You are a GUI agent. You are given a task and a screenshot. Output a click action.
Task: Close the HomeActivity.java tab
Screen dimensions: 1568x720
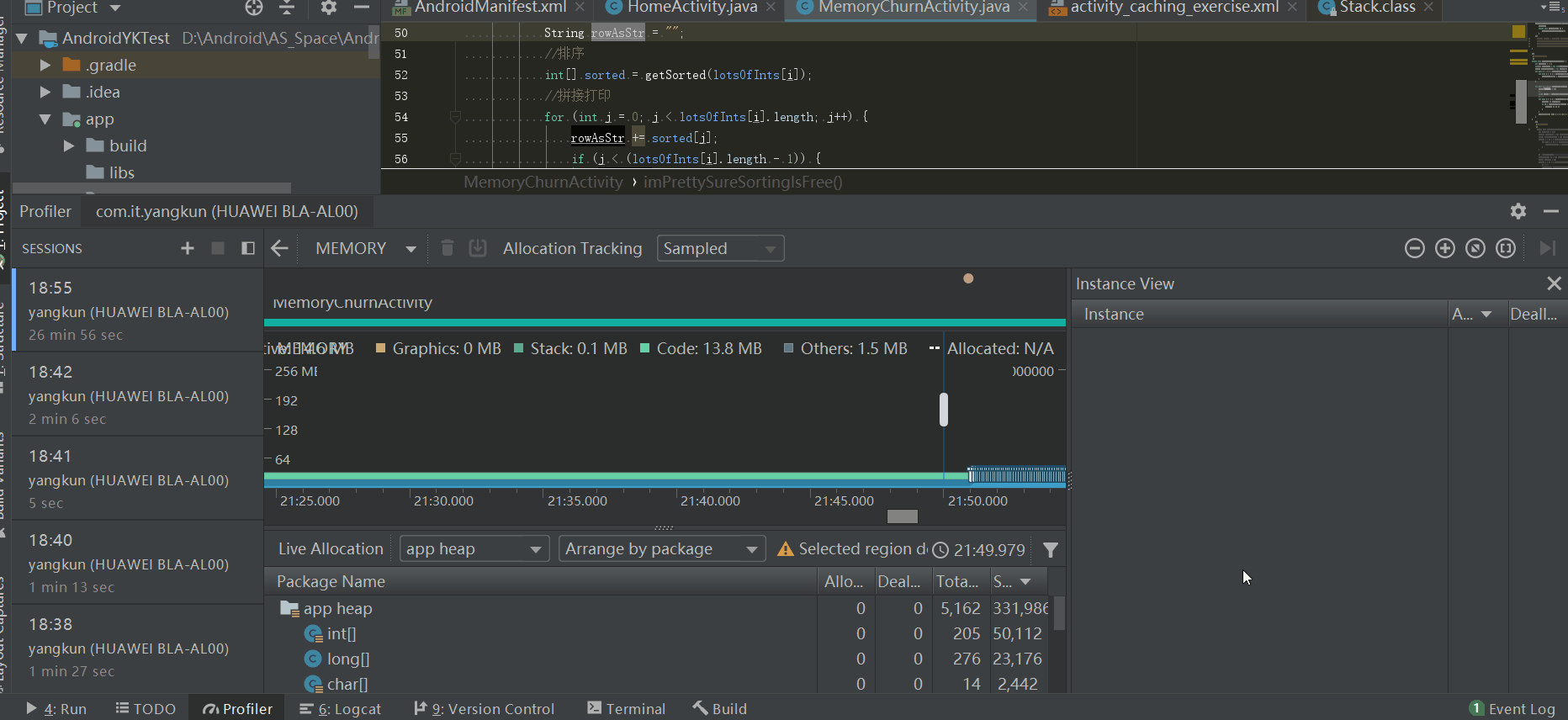[771, 8]
